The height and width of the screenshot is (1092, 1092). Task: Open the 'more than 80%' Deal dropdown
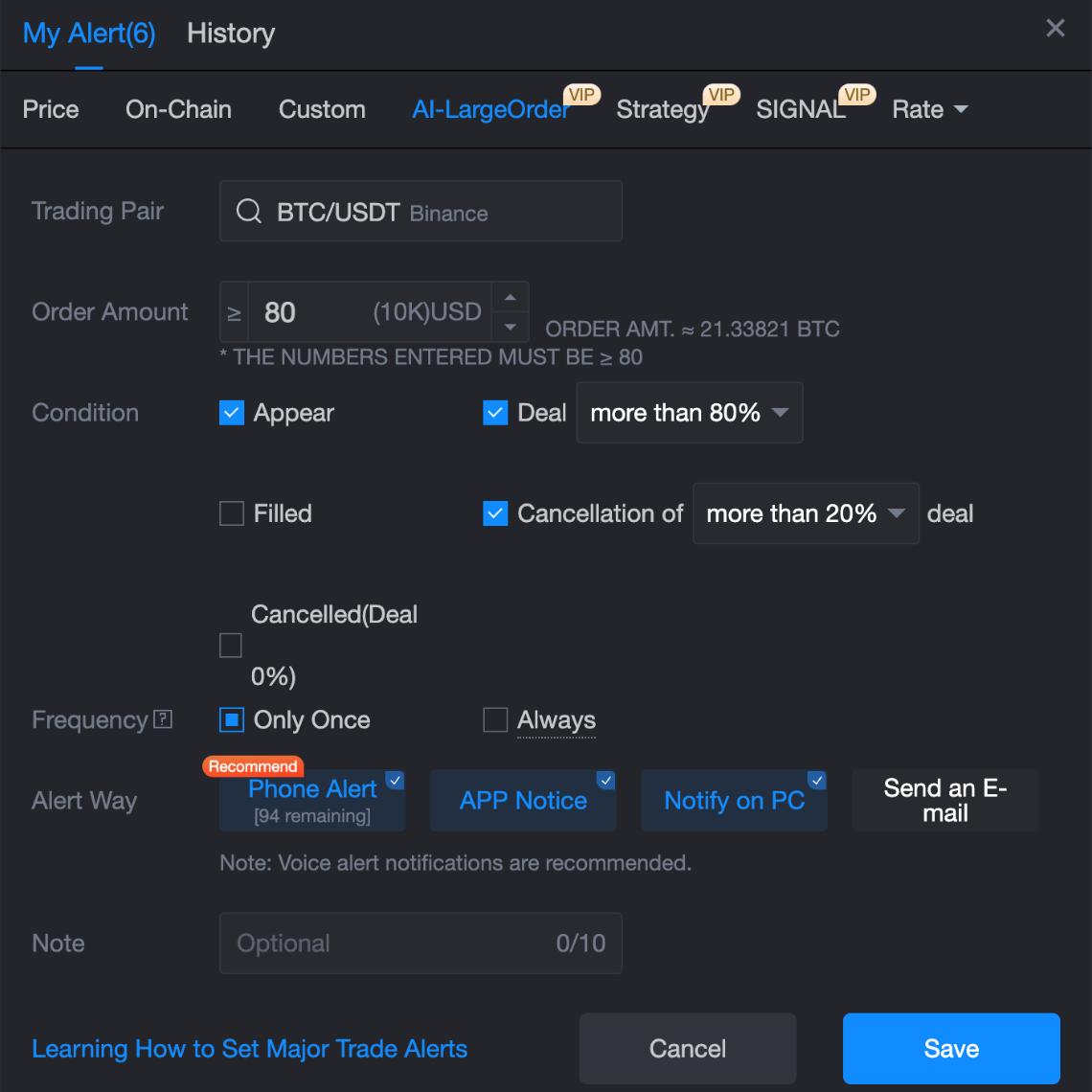click(689, 413)
